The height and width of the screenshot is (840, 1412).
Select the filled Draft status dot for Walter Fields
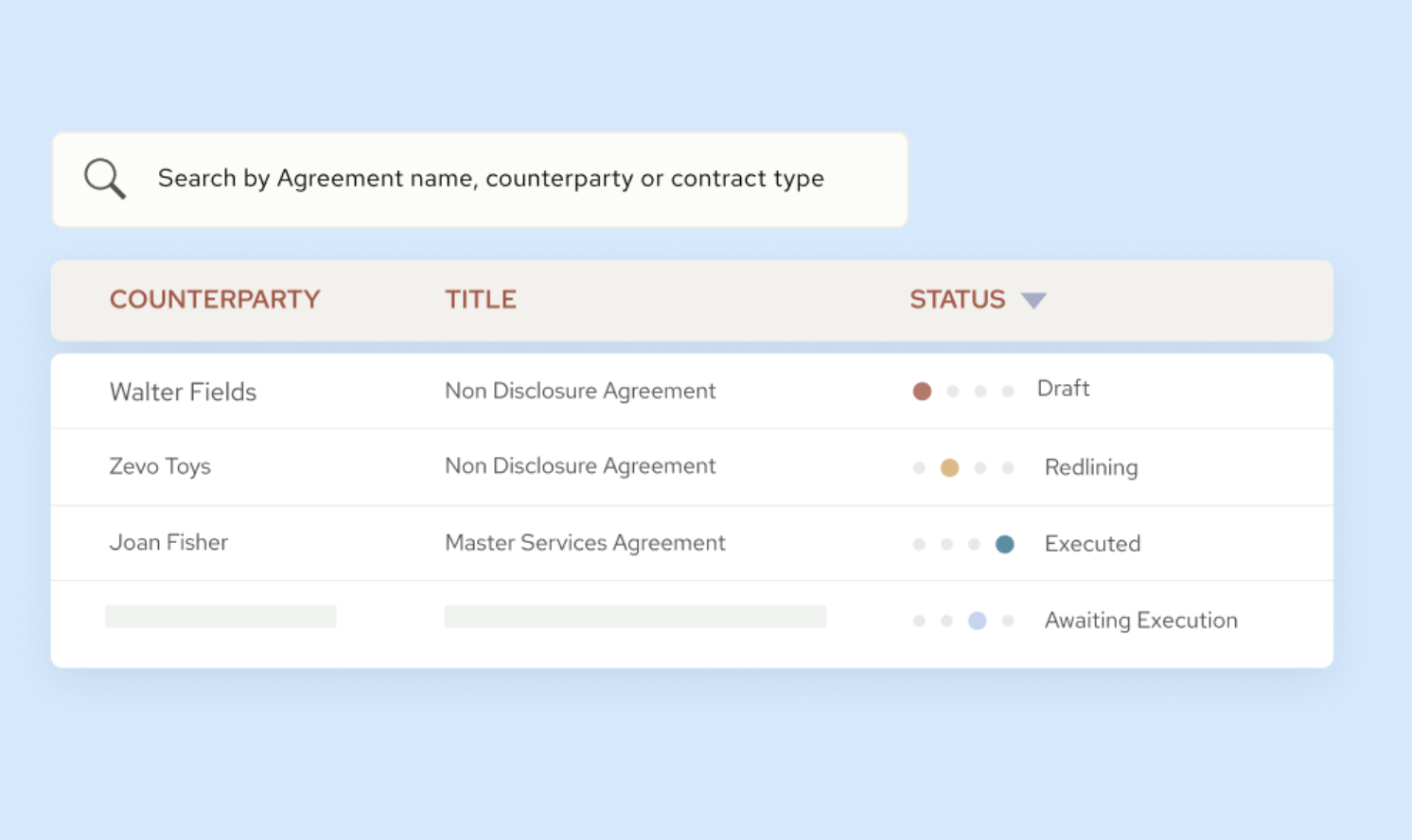tap(922, 391)
